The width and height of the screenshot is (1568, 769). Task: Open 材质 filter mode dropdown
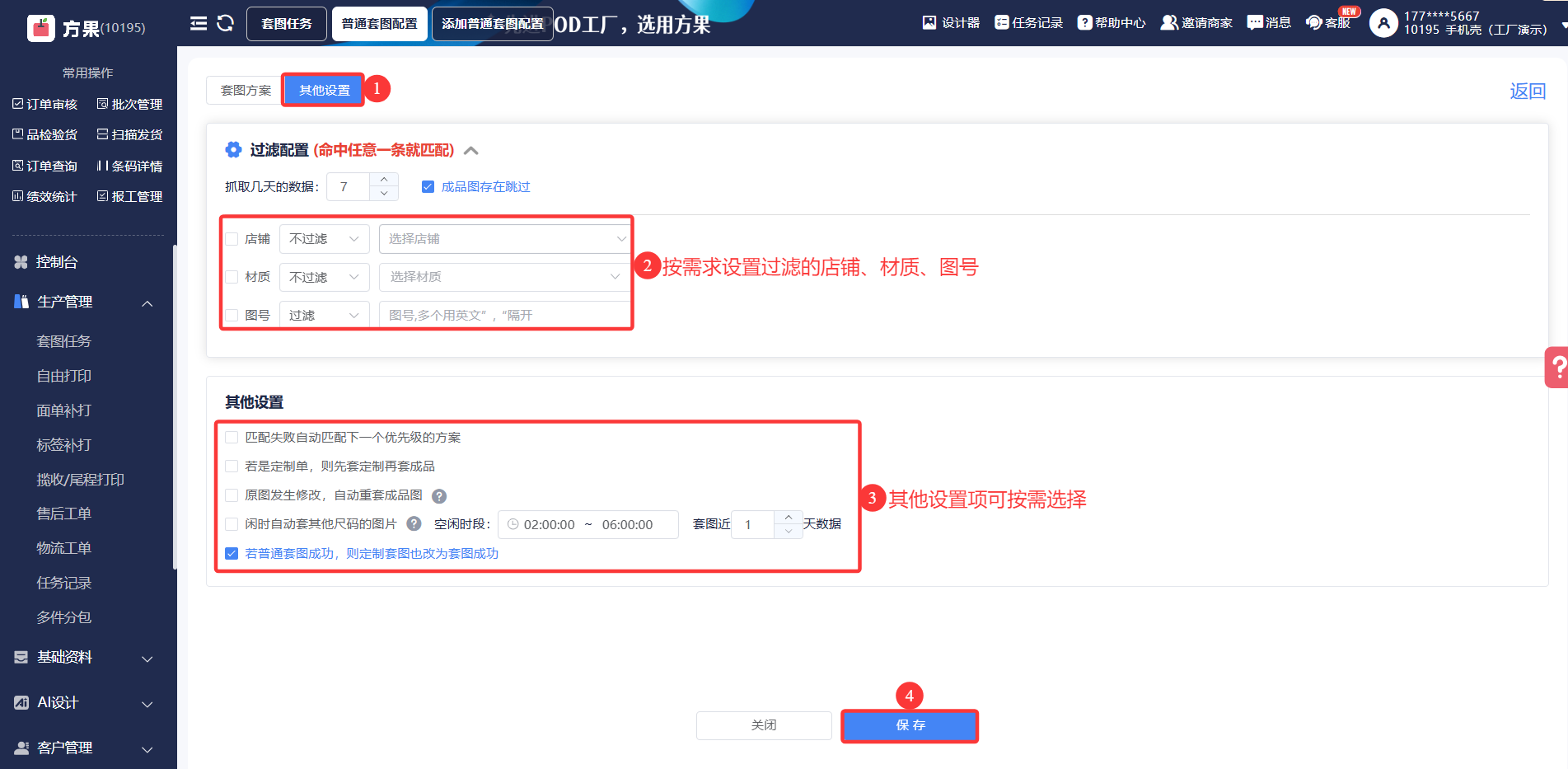tap(324, 277)
